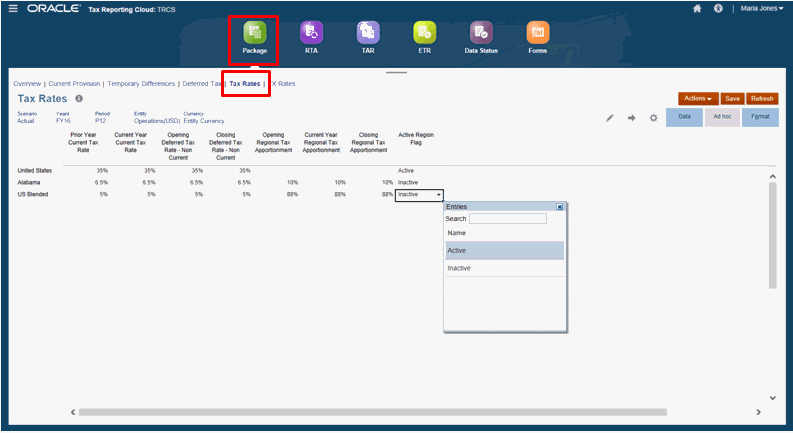The height and width of the screenshot is (433, 793).
Task: Click Alabama Inactive flag cell
Action: point(408,183)
